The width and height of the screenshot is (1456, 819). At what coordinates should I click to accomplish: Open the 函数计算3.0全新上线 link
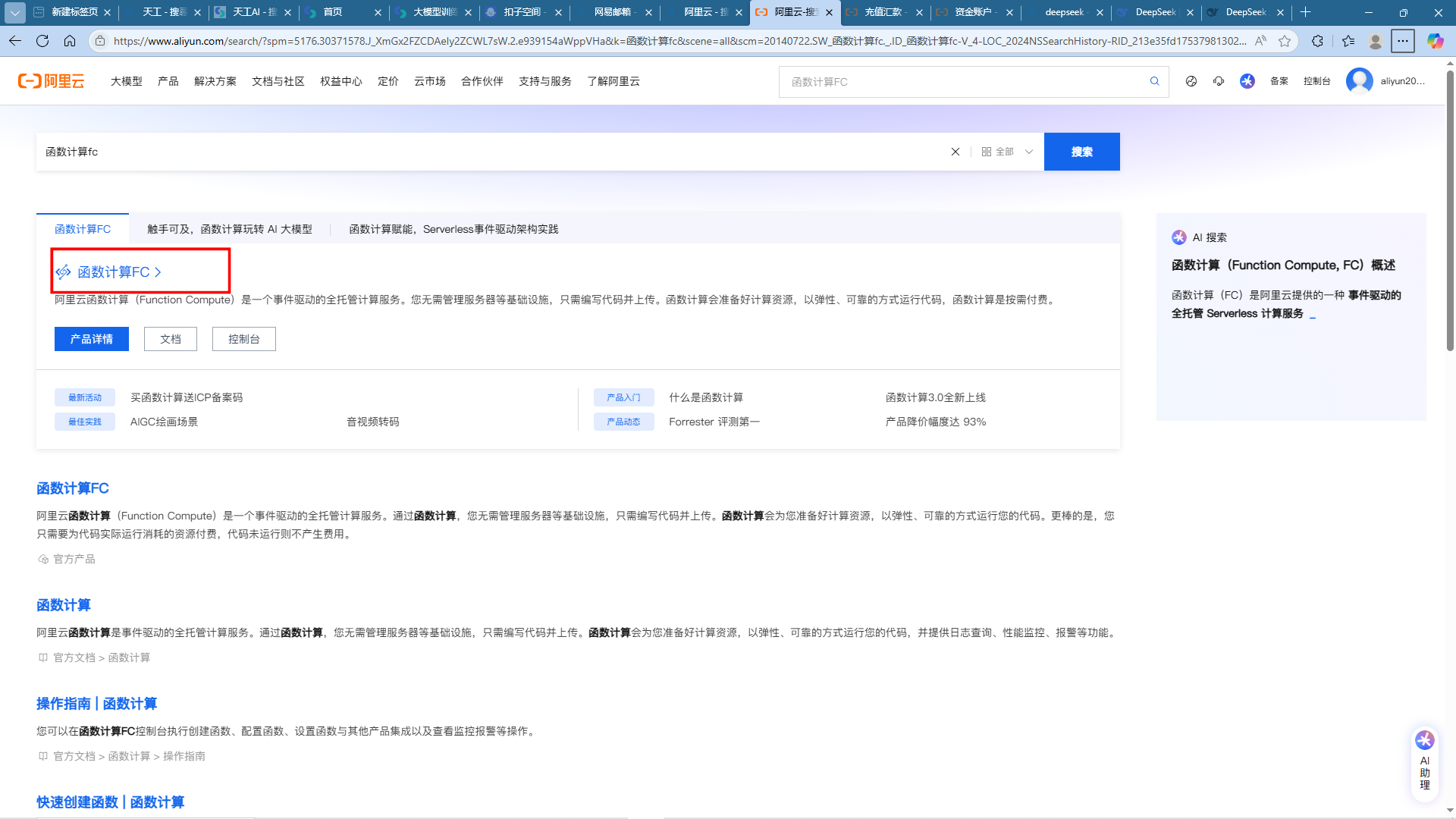[x=936, y=397]
